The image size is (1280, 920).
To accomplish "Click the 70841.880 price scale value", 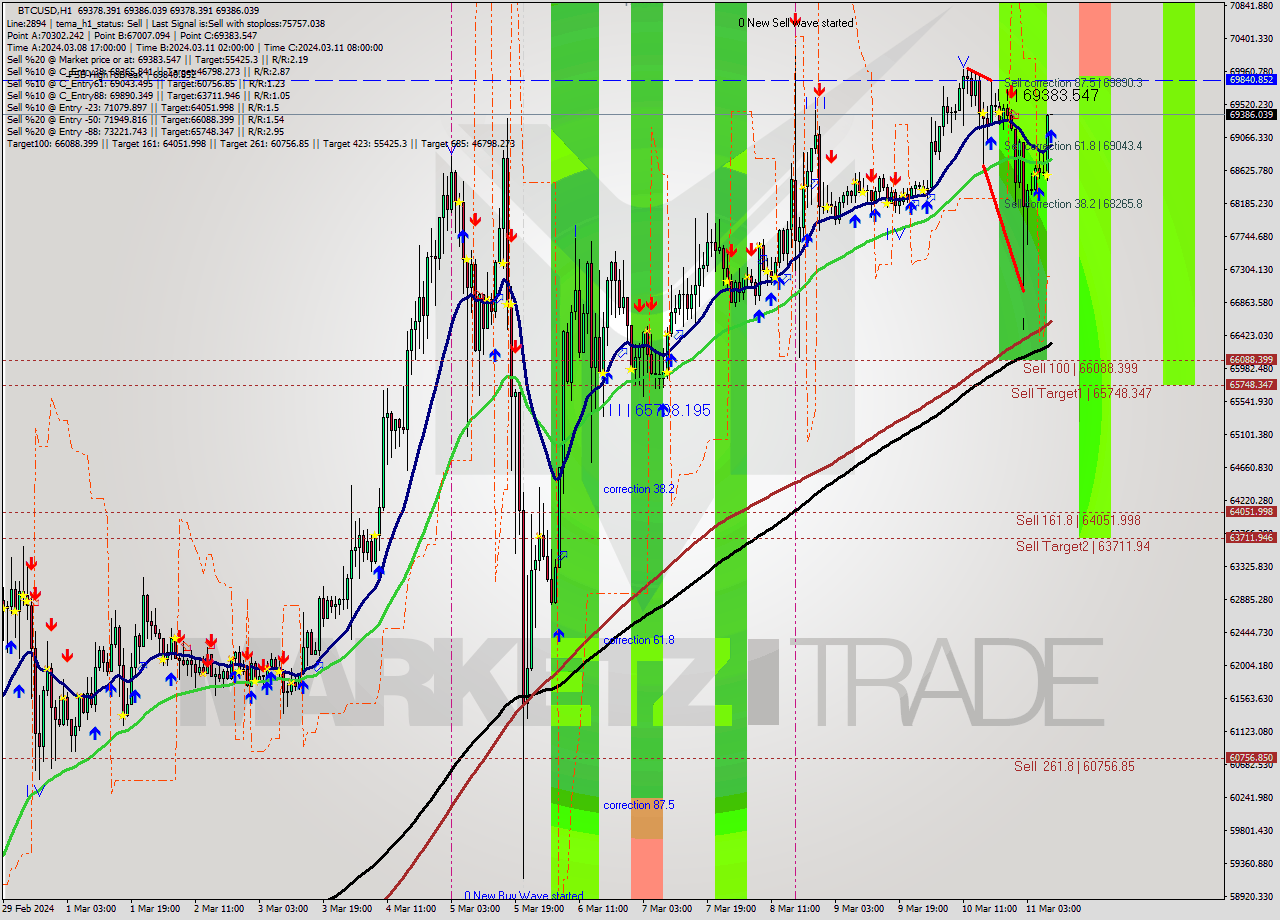I will [1250, 6].
